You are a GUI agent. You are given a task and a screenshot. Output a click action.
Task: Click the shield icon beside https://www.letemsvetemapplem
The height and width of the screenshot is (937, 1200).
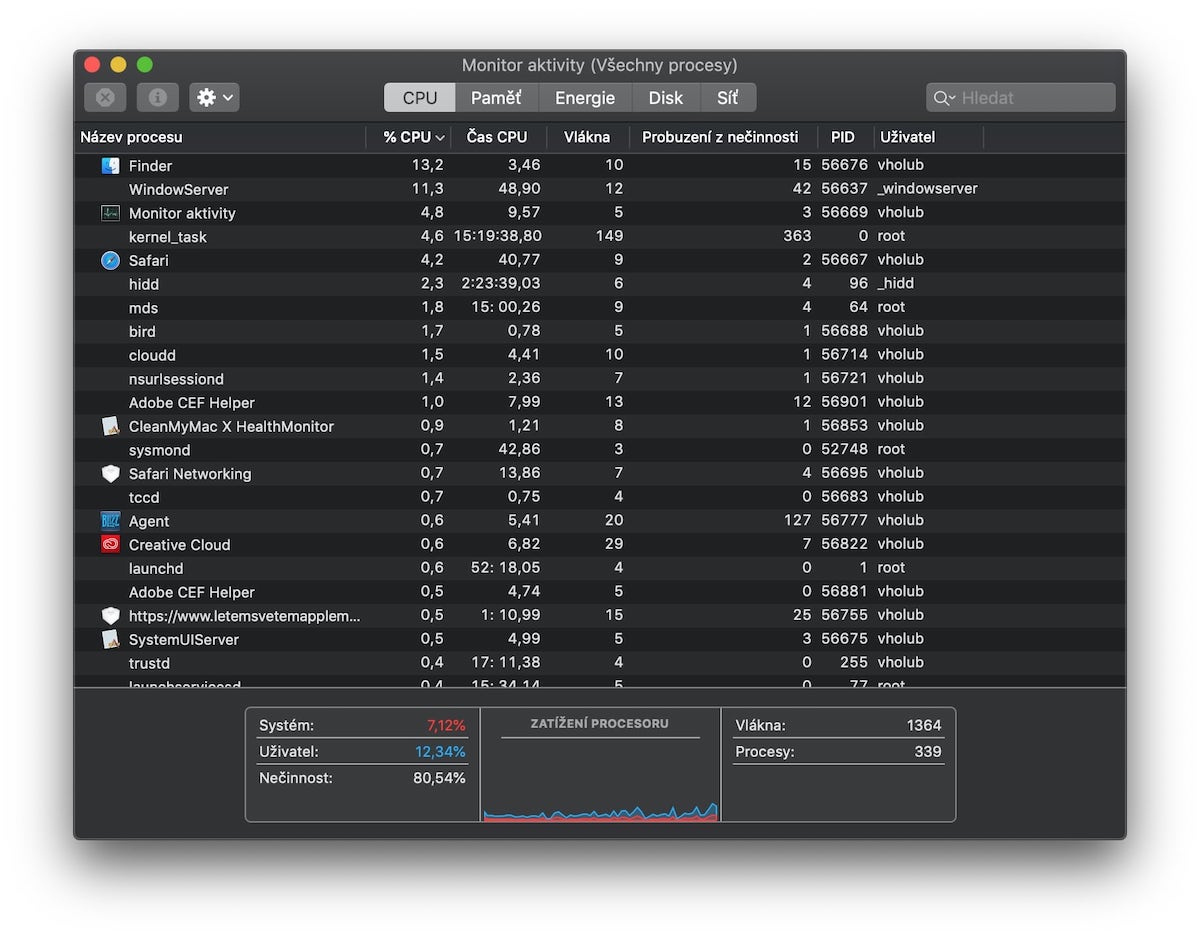pyautogui.click(x=110, y=616)
